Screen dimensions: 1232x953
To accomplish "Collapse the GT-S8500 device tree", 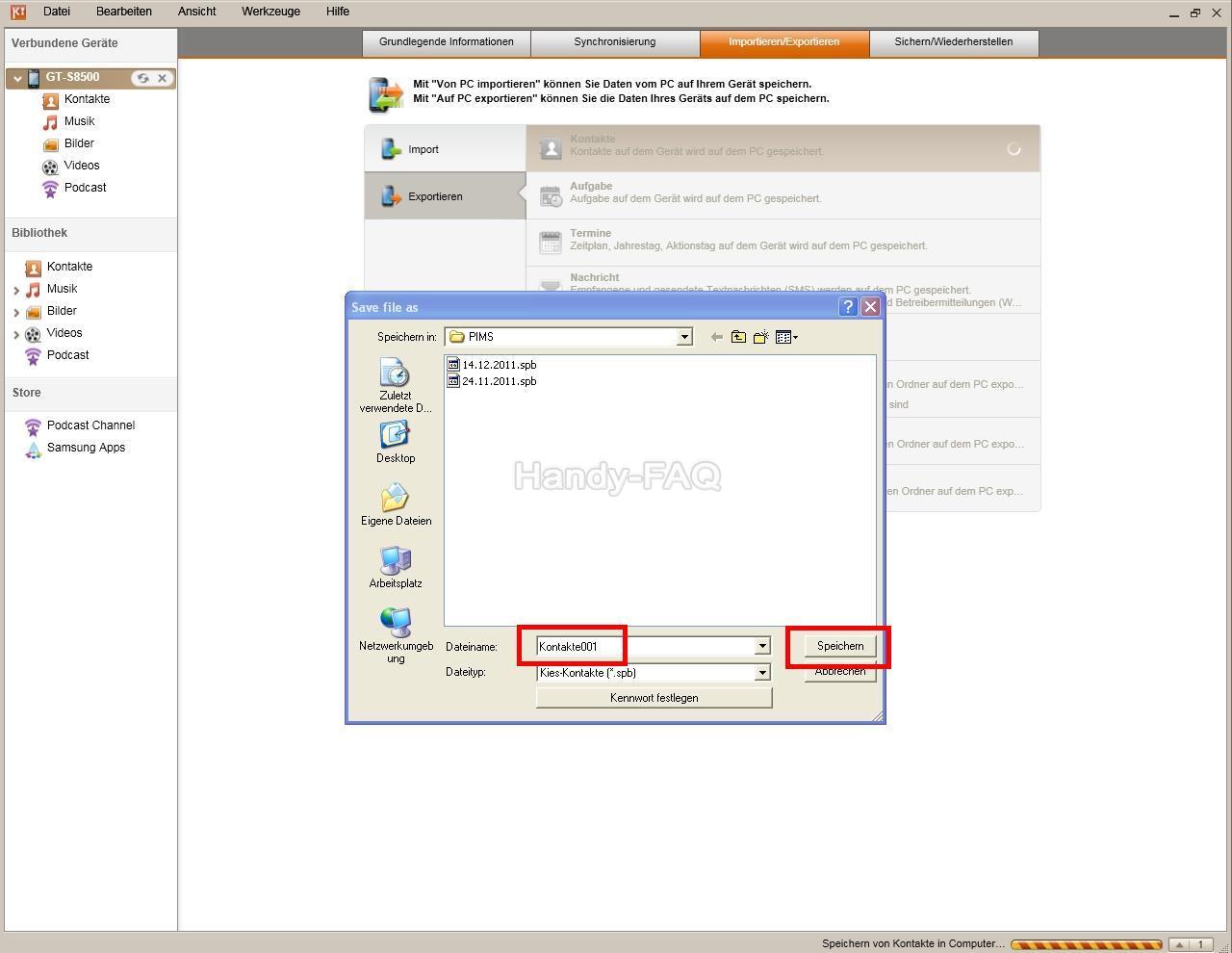I will (x=17, y=79).
